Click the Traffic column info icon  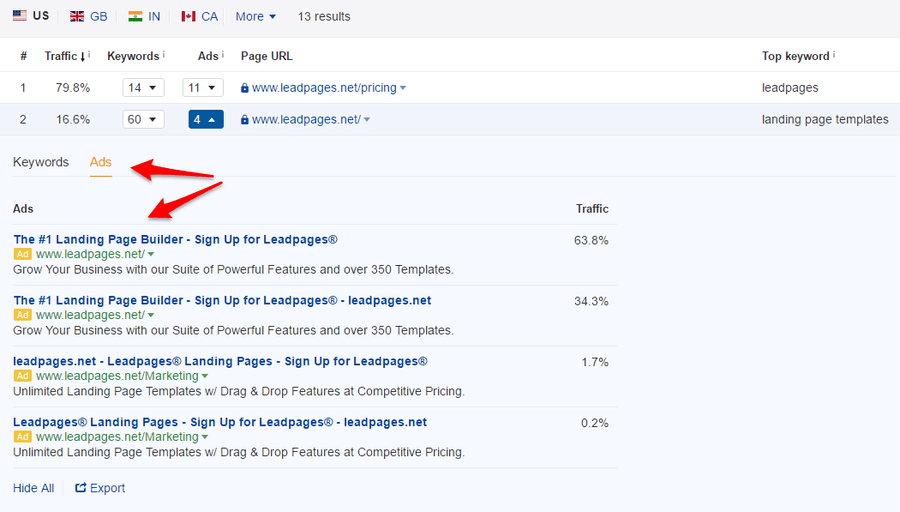coord(89,56)
